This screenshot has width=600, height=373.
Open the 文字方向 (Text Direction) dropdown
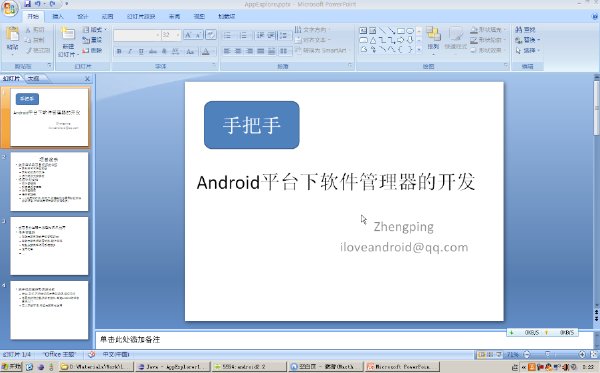(313, 29)
